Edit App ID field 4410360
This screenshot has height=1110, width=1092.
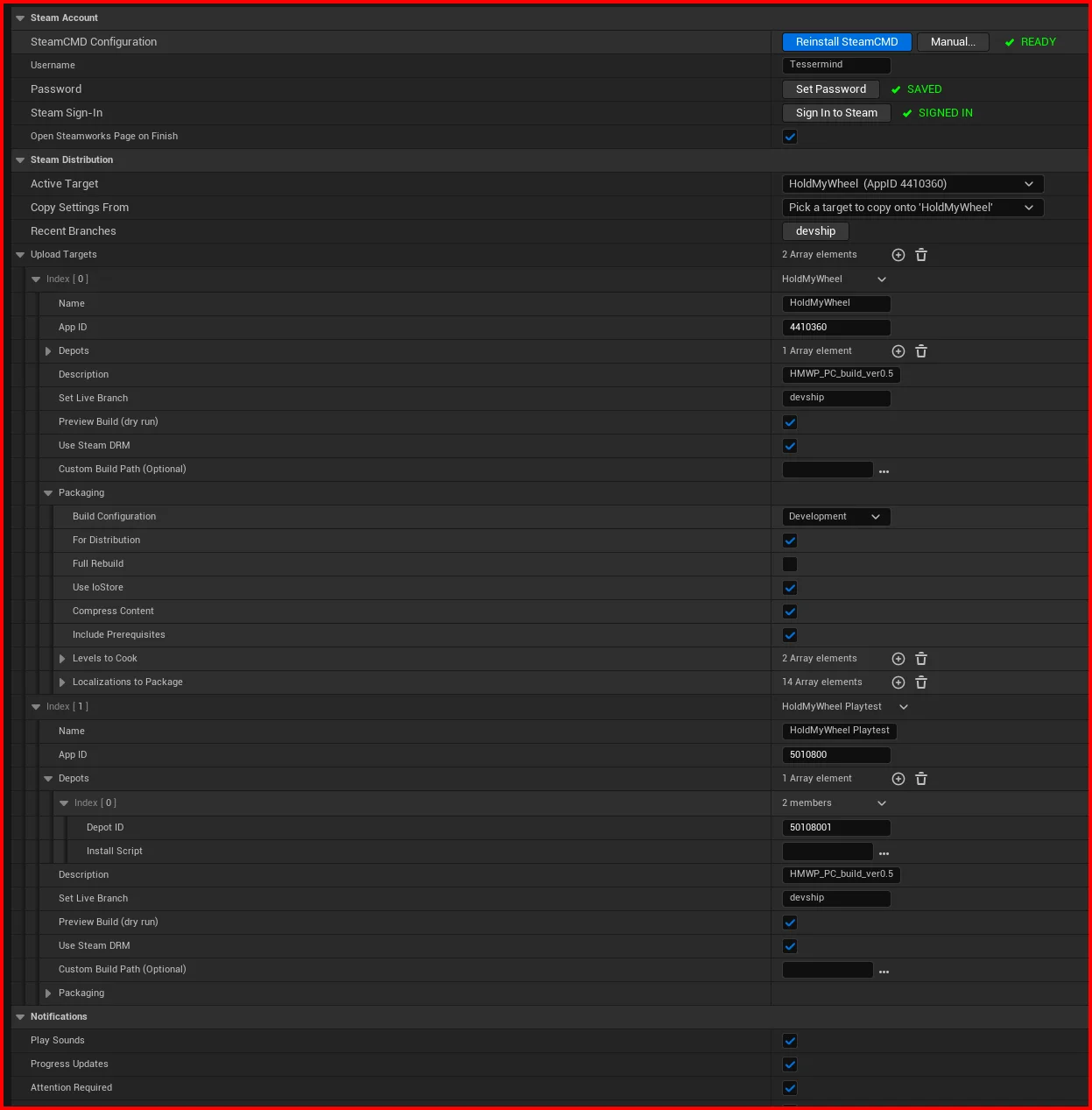(836, 328)
